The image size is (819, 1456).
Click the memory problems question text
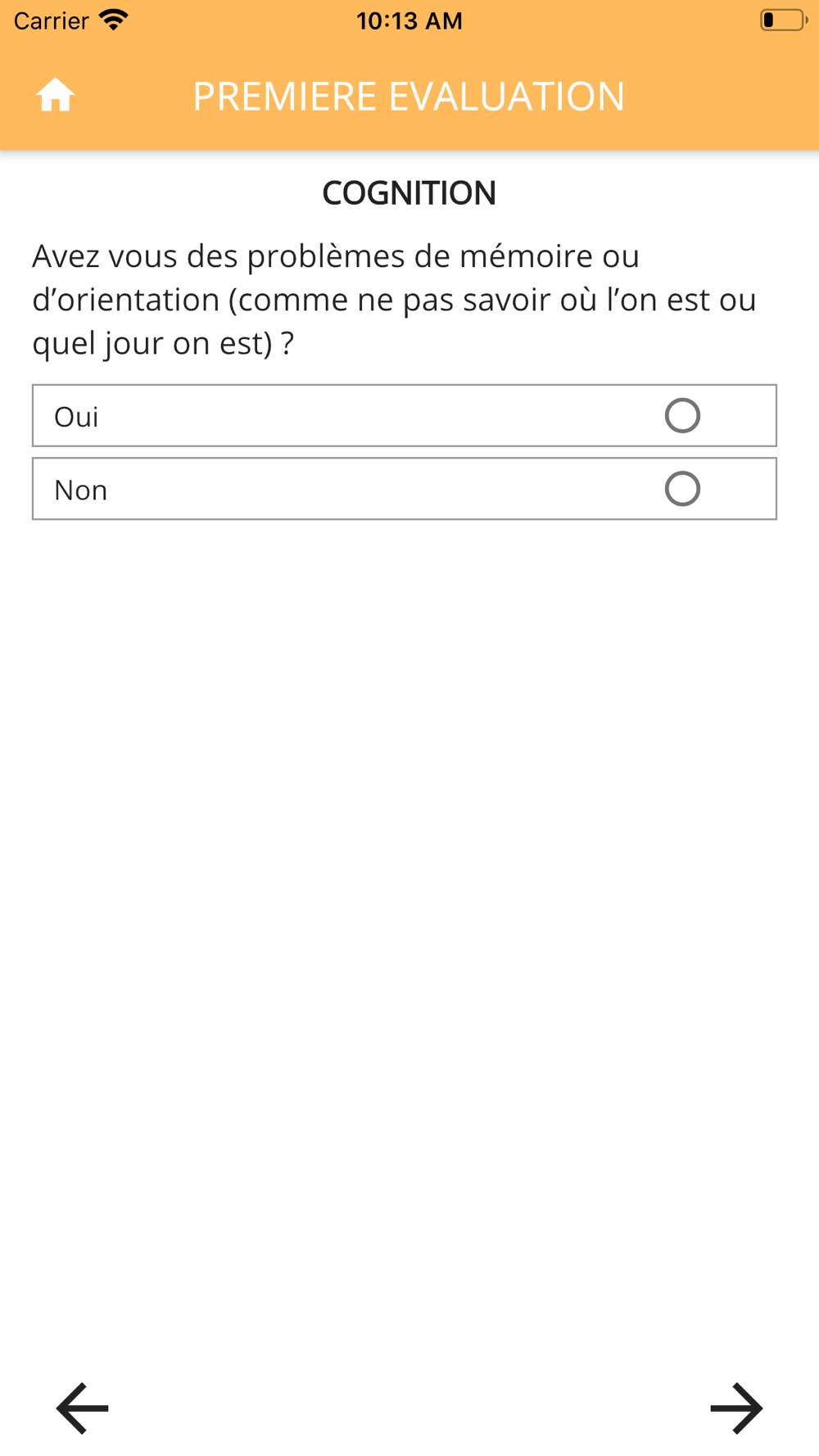tap(394, 300)
